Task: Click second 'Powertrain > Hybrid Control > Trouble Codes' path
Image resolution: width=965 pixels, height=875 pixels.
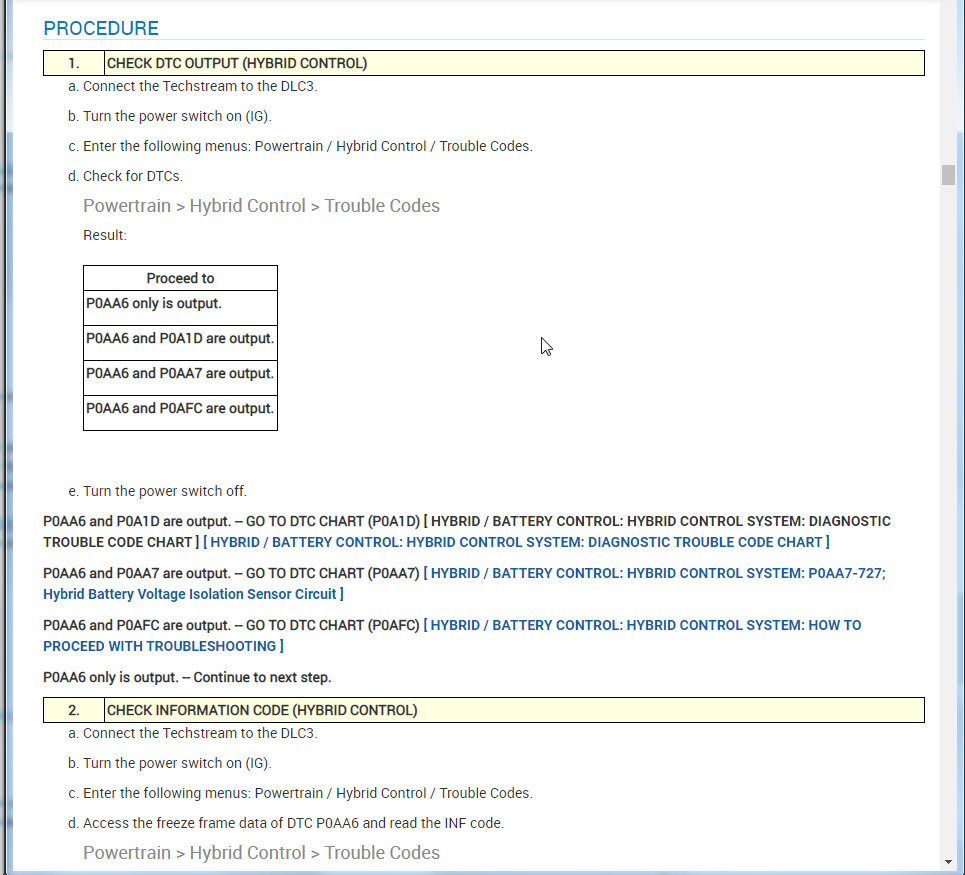Action: 262,853
